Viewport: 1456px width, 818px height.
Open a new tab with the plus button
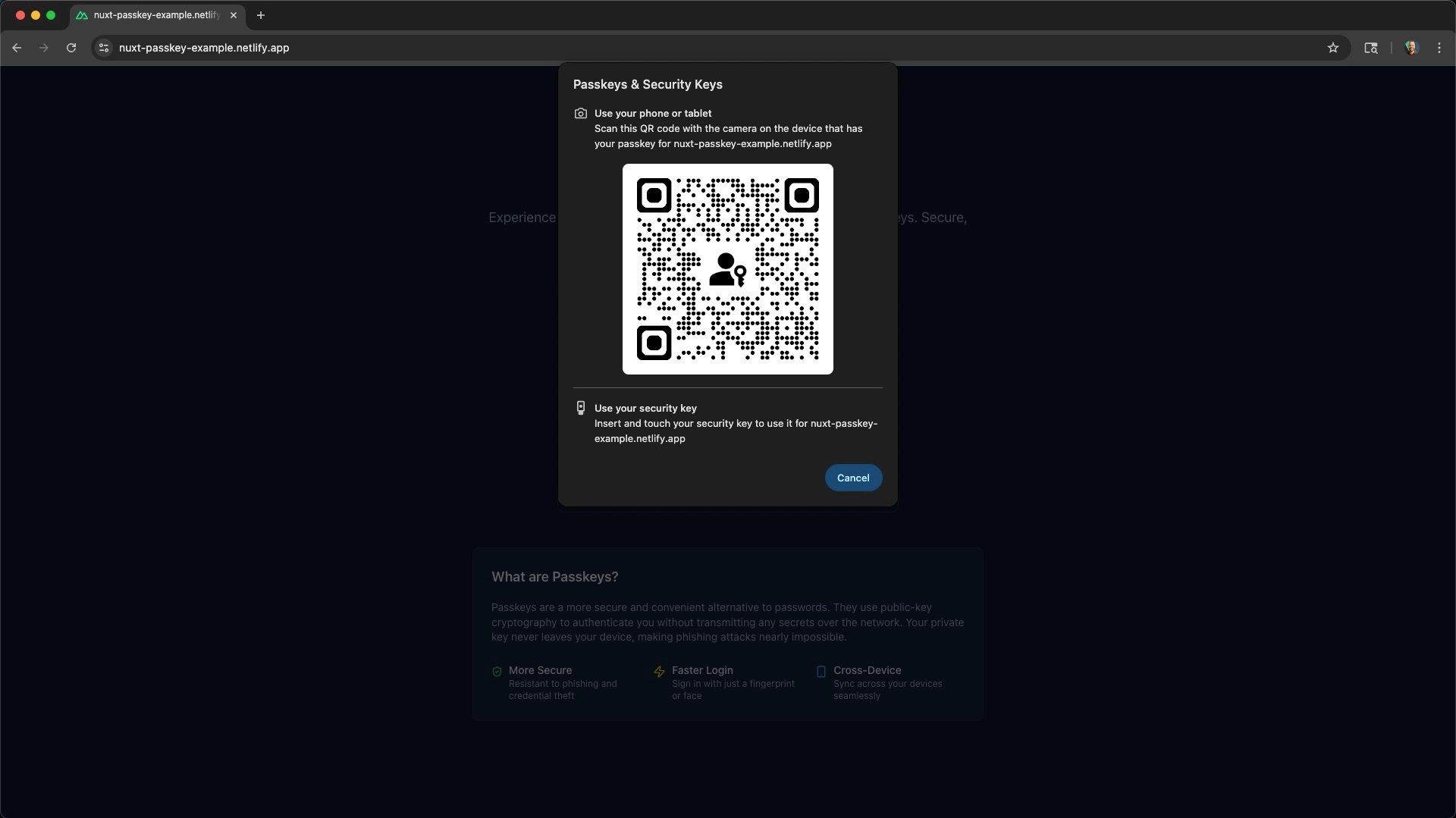coord(261,15)
